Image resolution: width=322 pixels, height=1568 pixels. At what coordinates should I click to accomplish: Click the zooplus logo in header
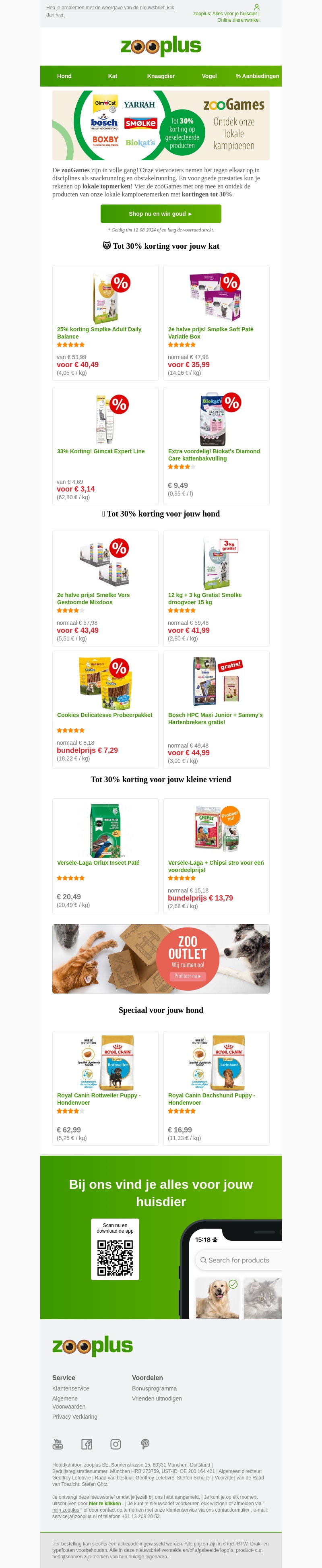(x=161, y=46)
